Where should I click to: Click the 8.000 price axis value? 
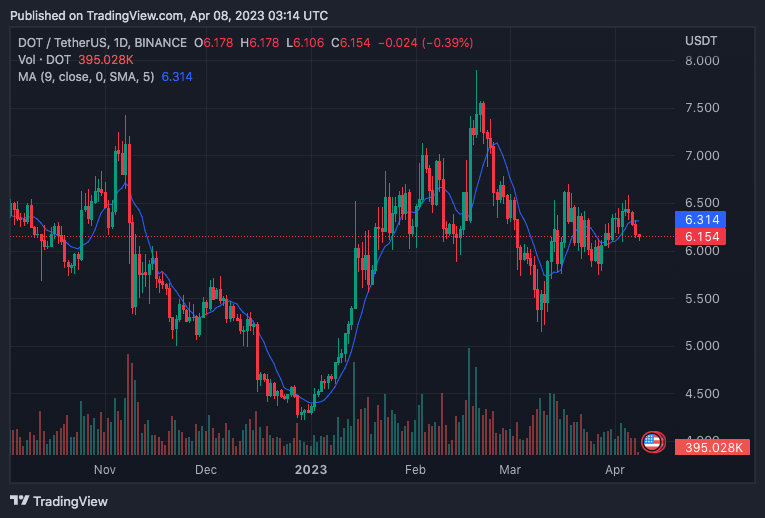pyautogui.click(x=702, y=60)
